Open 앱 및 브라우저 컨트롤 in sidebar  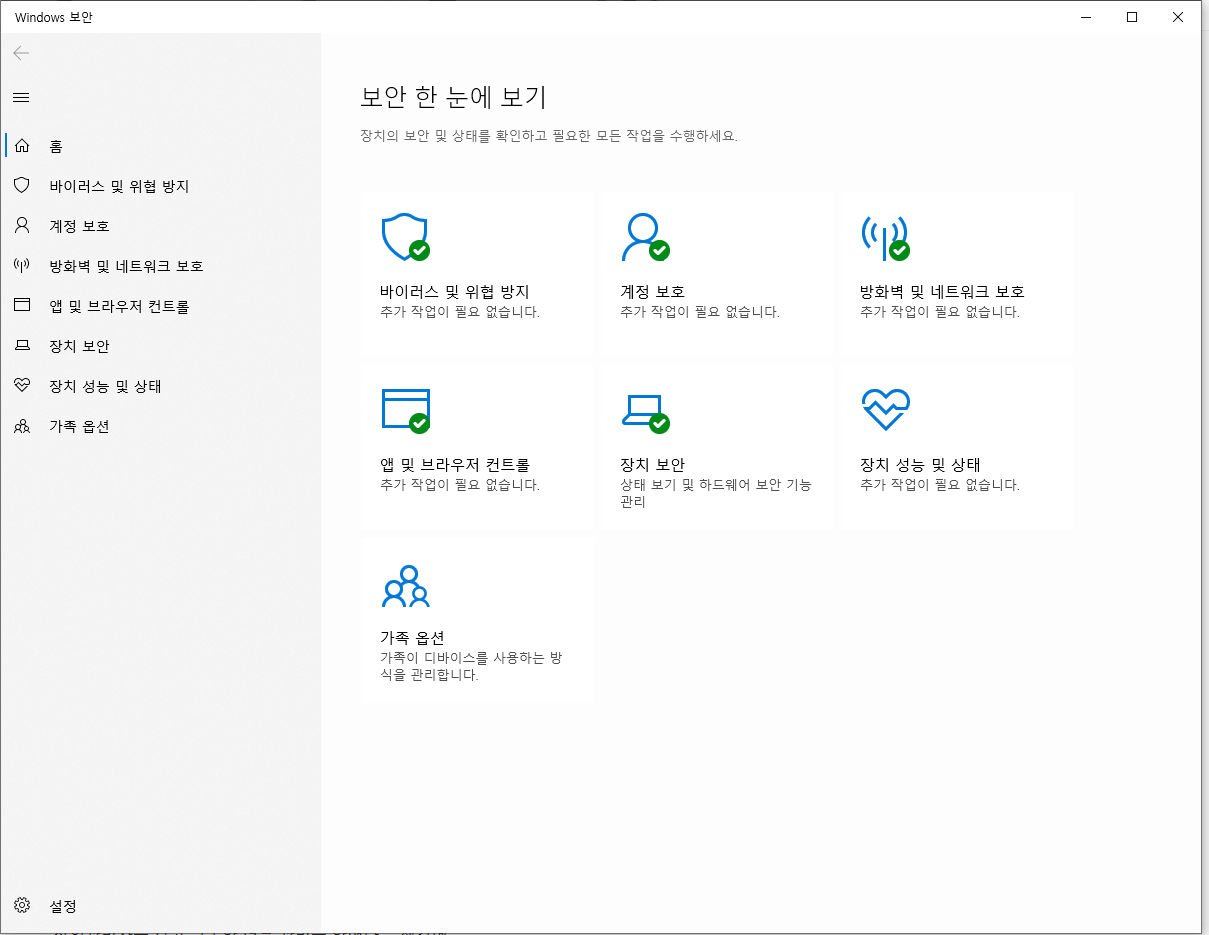160,306
